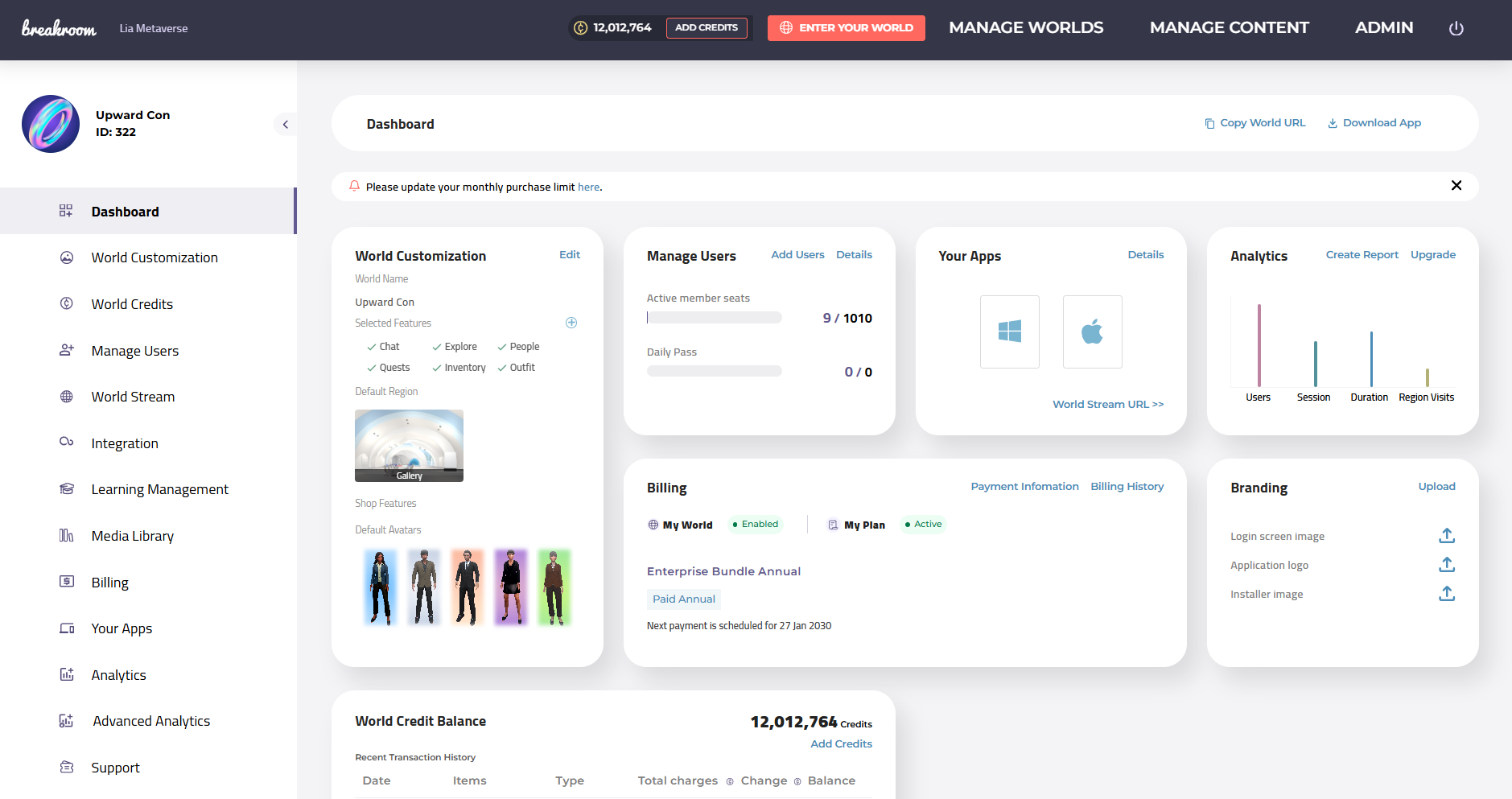Click the Billing sidebar icon
Image resolution: width=1512 pixels, height=799 pixels.
[67, 581]
